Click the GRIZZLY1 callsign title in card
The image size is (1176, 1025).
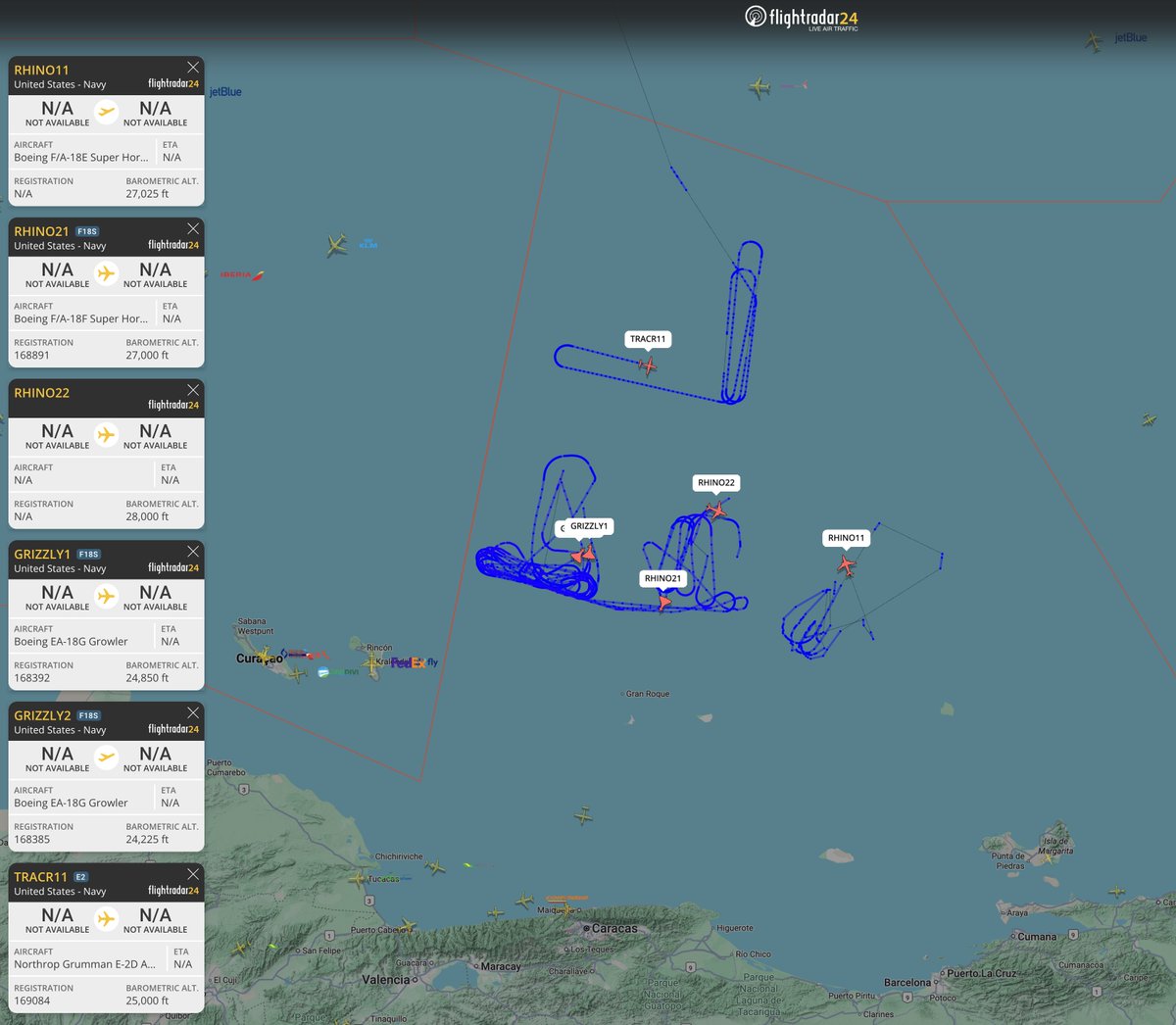click(42, 555)
